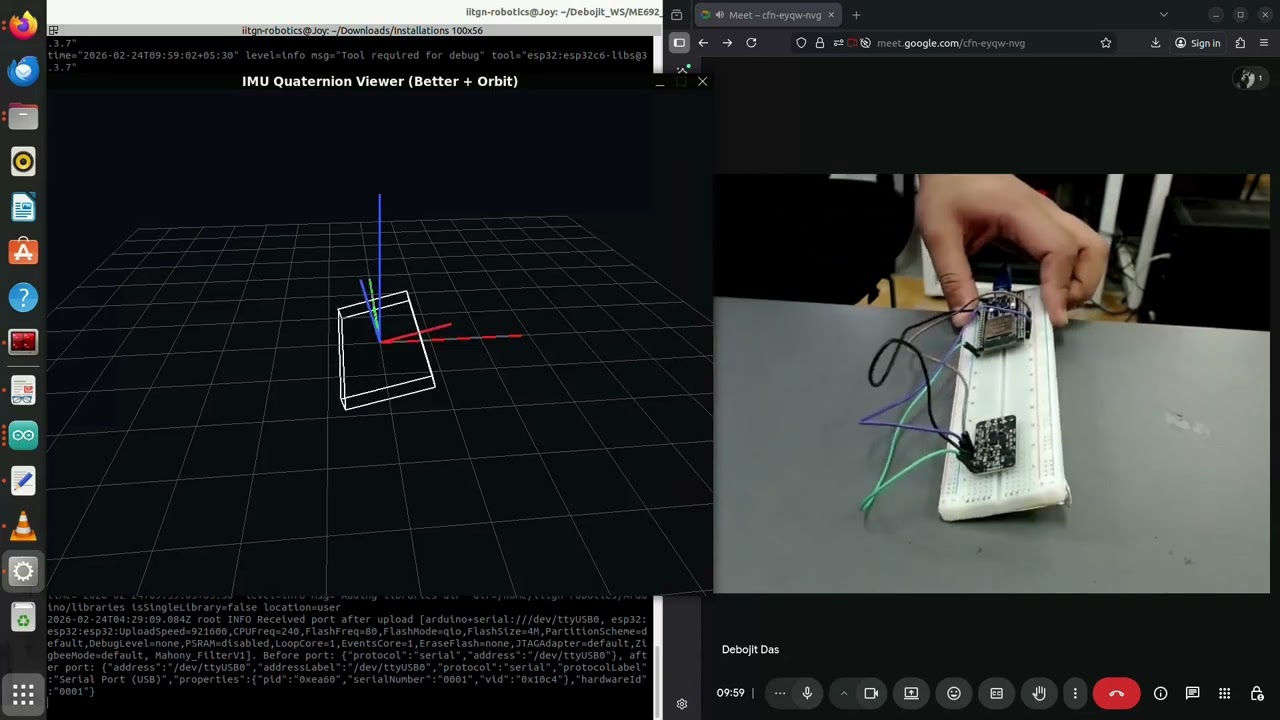The image size is (1280, 720).
Task: Open Ubuntu App Center in the dock
Action: (23, 252)
